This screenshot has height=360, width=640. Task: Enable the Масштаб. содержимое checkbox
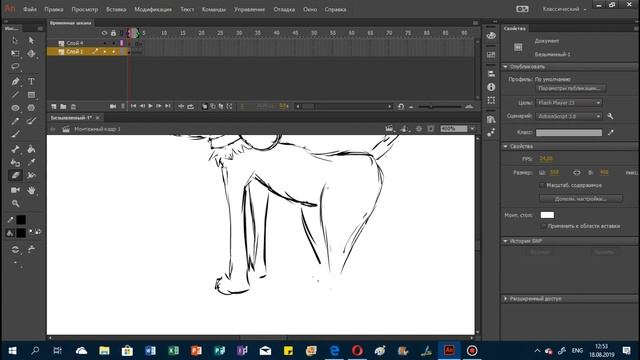[542, 185]
